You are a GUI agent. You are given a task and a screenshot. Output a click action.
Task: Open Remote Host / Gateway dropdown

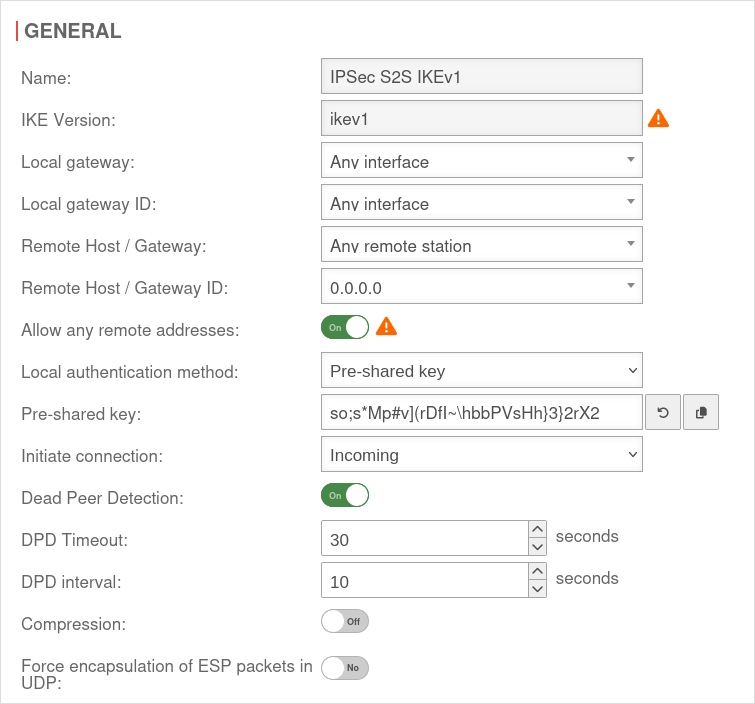(481, 244)
